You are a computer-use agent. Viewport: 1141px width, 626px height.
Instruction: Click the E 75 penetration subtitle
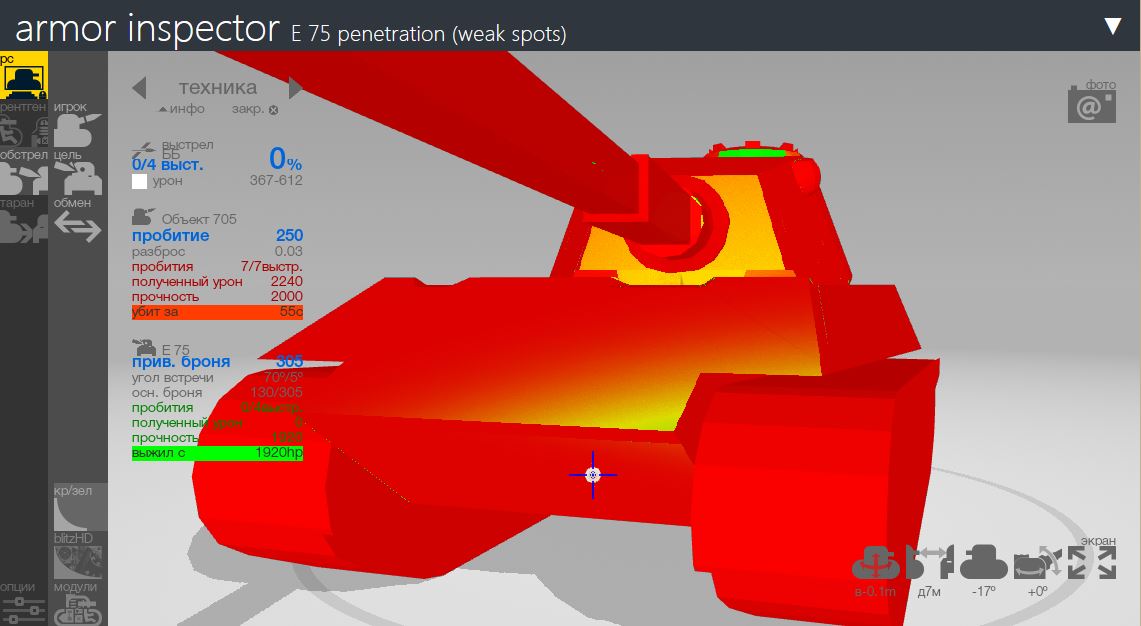pos(429,34)
